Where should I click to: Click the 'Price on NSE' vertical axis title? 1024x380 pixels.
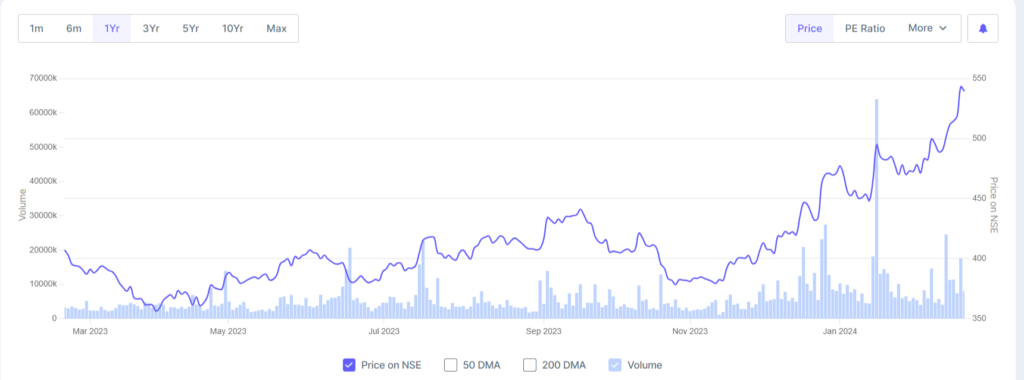click(x=994, y=204)
